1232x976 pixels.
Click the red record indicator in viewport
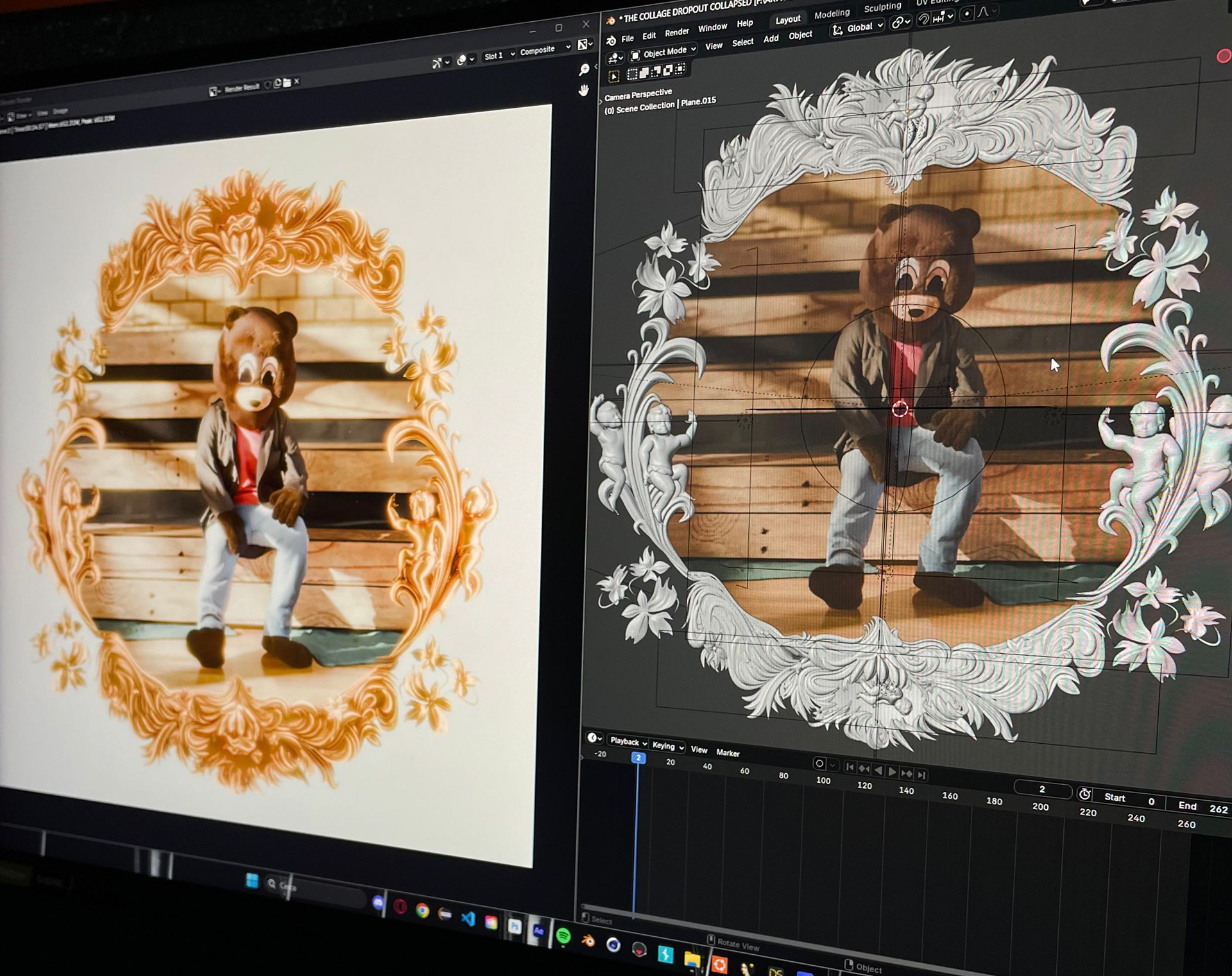[x=1224, y=56]
